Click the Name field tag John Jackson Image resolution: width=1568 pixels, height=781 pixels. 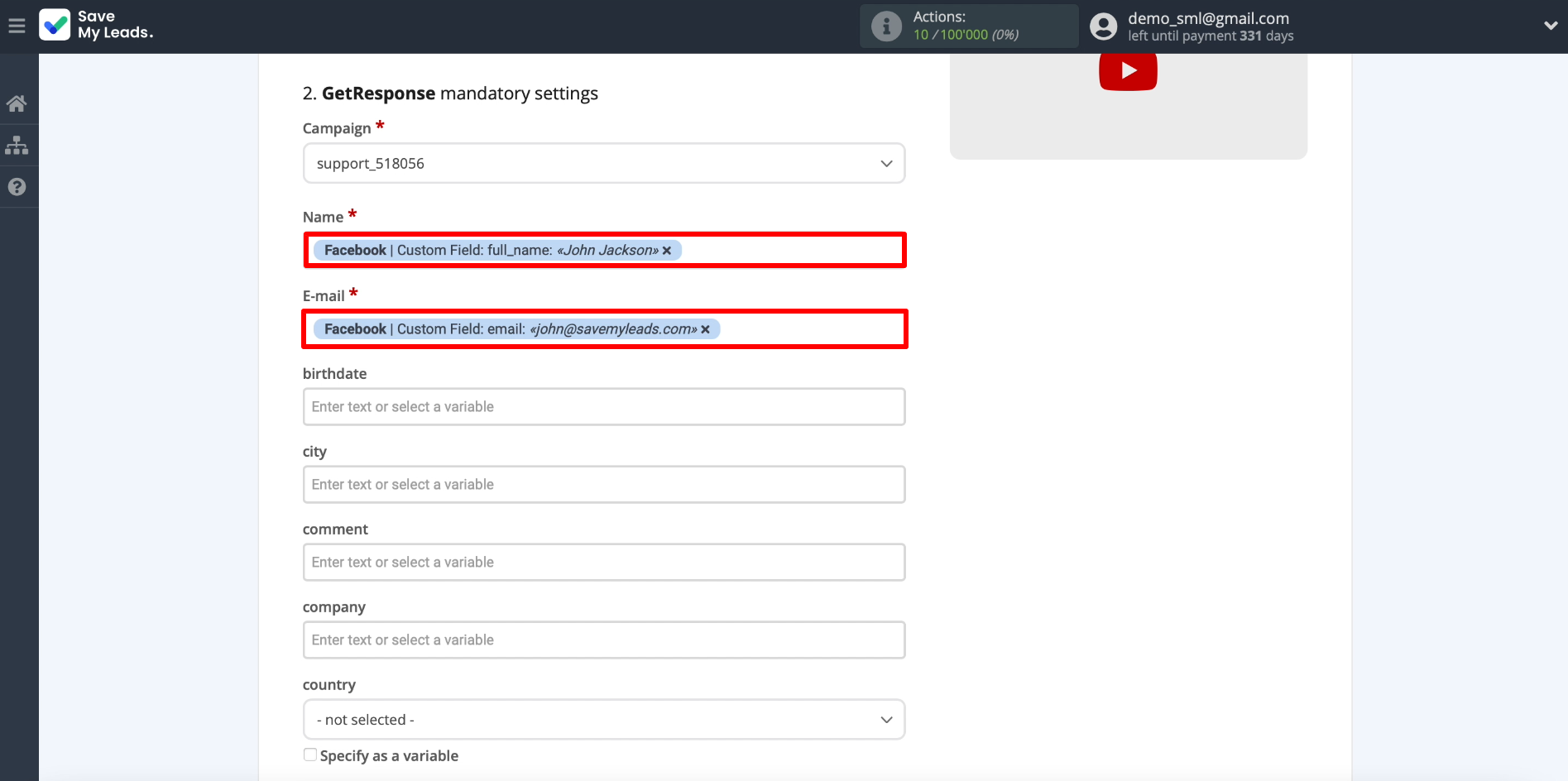[497, 251]
